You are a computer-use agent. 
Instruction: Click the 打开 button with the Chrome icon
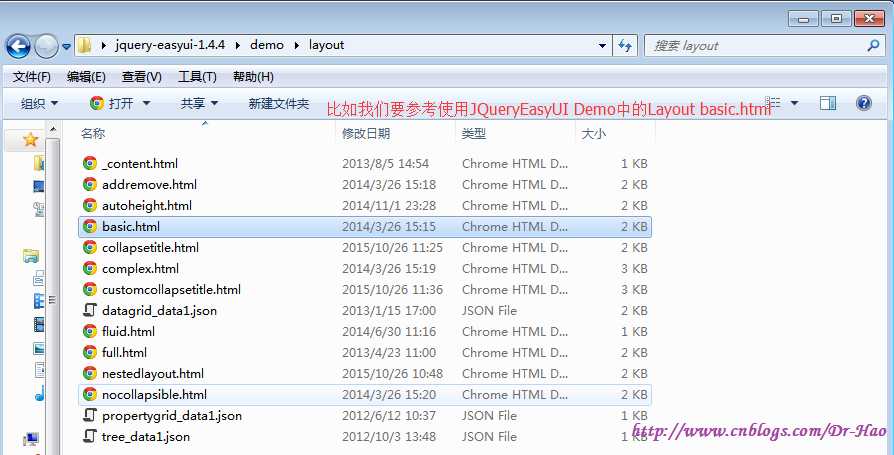click(x=112, y=103)
